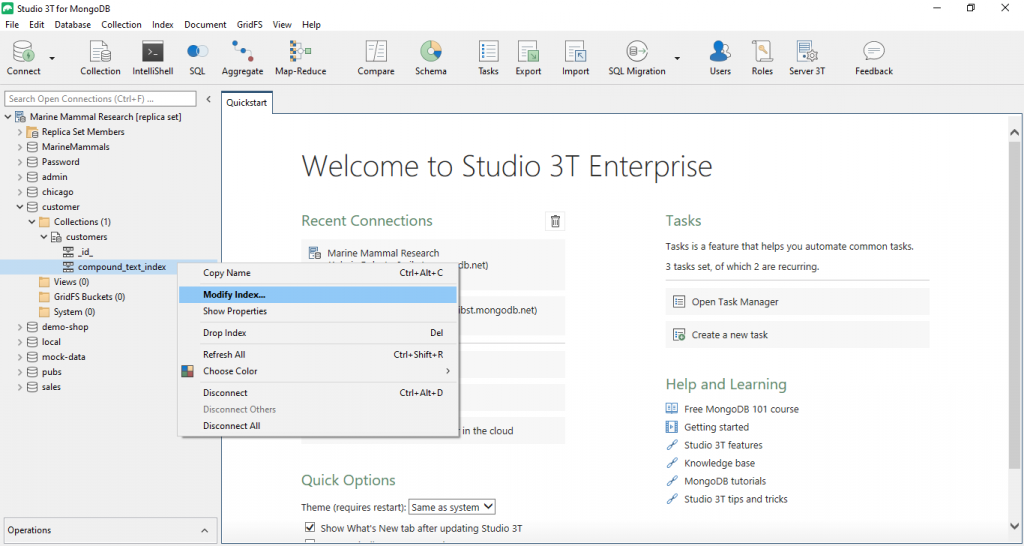Image resolution: width=1024 pixels, height=546 pixels.
Task: Select Disconnect in context menu
Action: pos(317,393)
